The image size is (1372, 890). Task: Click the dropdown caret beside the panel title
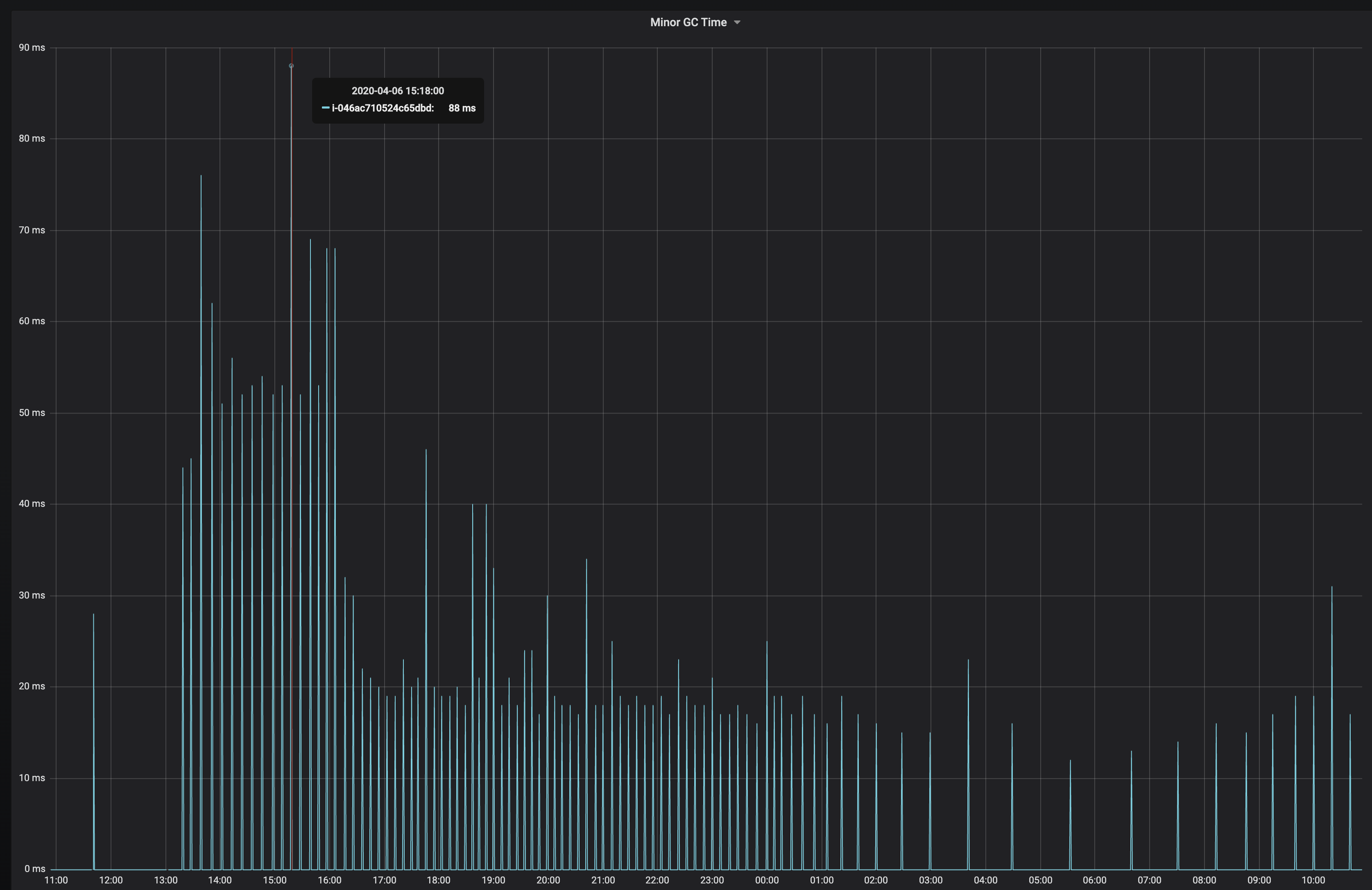[x=737, y=23]
